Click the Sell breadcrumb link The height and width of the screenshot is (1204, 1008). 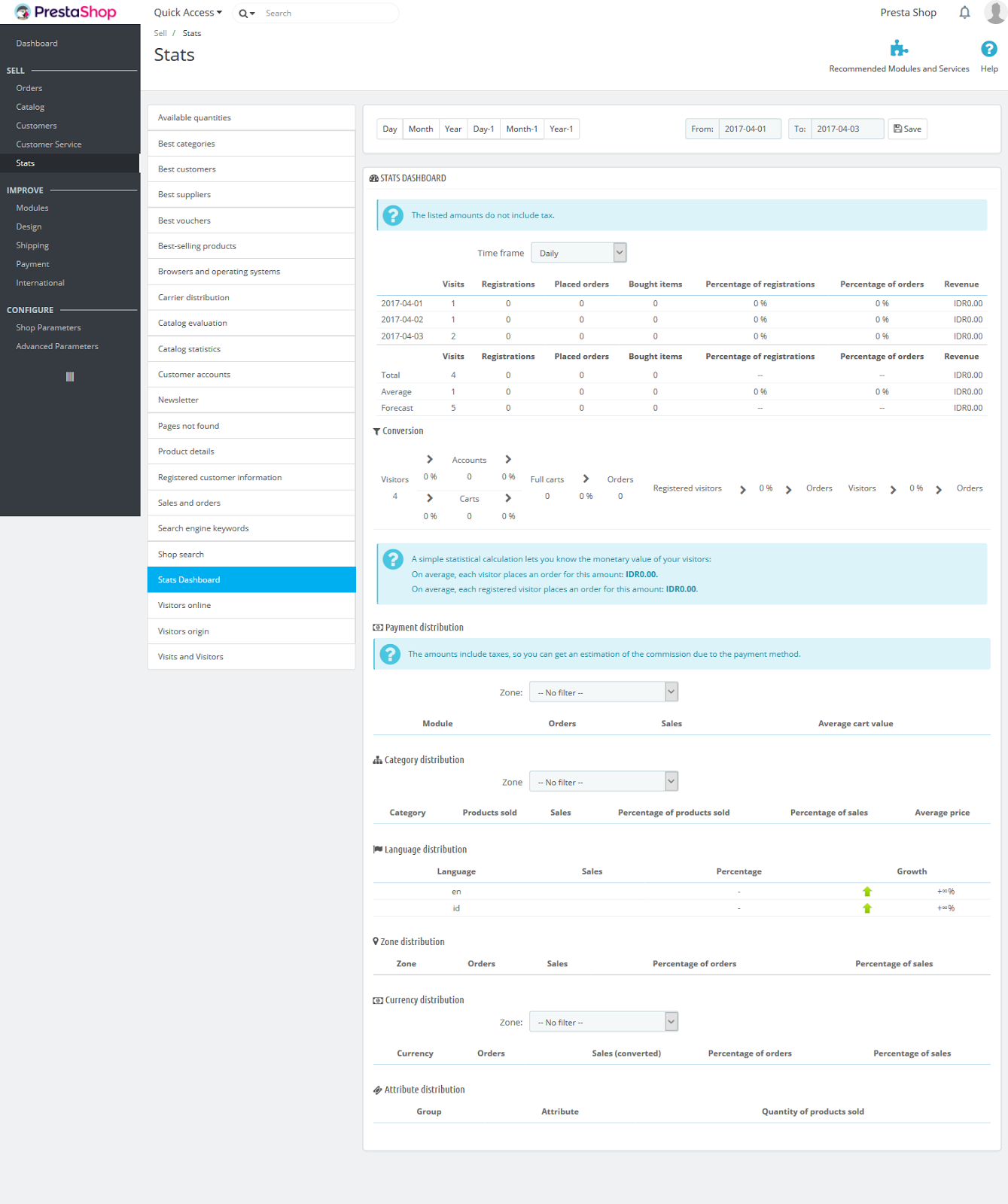(x=160, y=33)
